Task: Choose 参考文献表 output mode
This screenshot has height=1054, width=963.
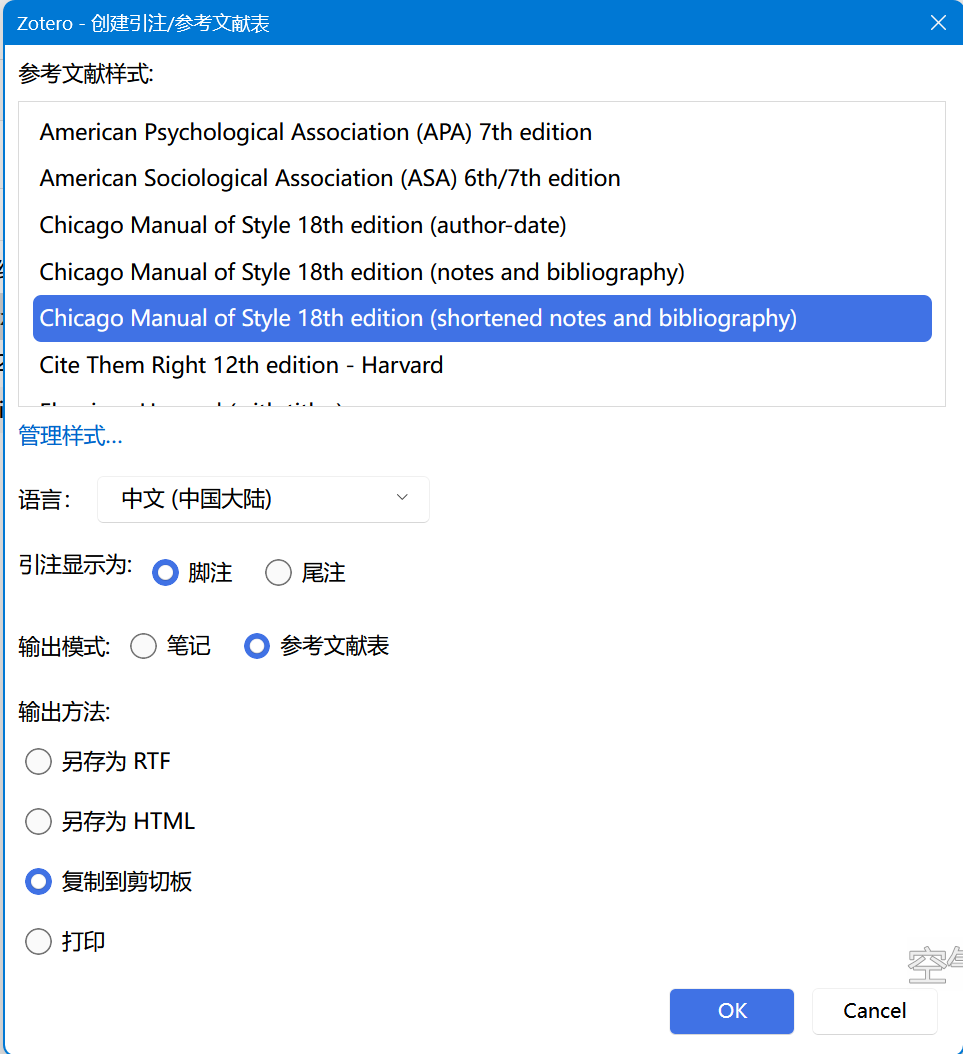Action: tap(258, 647)
